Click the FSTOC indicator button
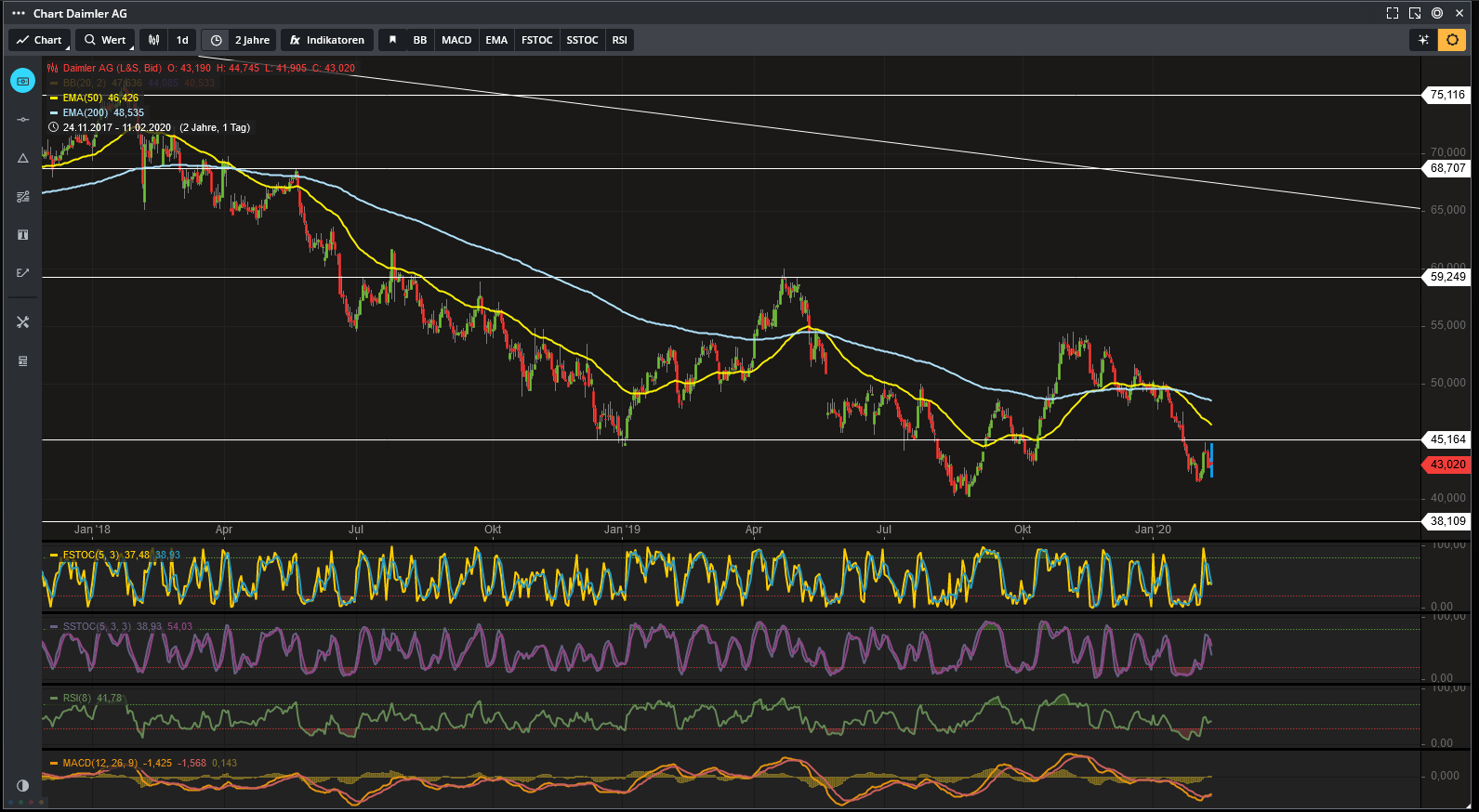 (536, 40)
